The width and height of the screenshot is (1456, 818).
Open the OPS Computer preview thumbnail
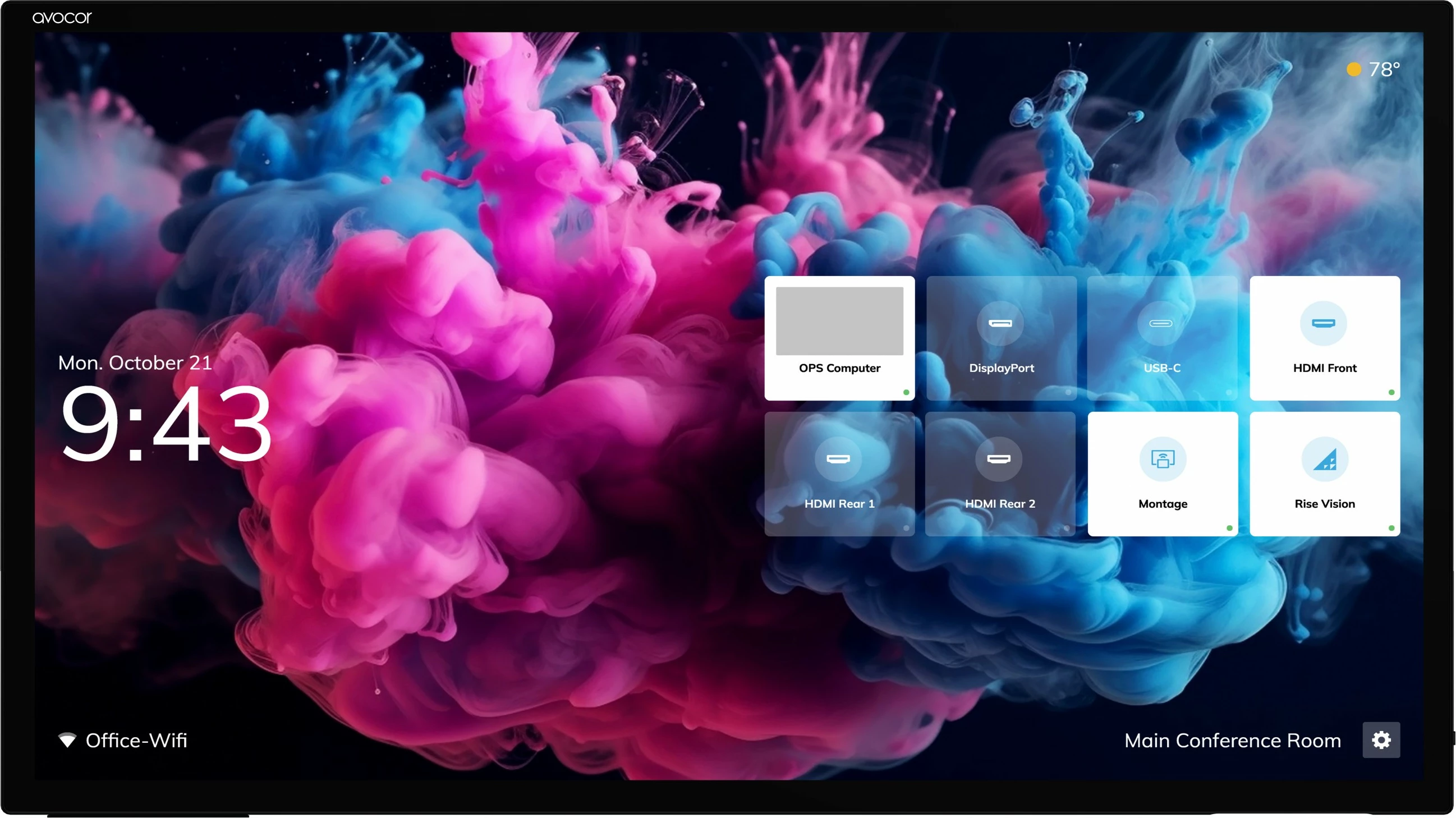point(839,320)
